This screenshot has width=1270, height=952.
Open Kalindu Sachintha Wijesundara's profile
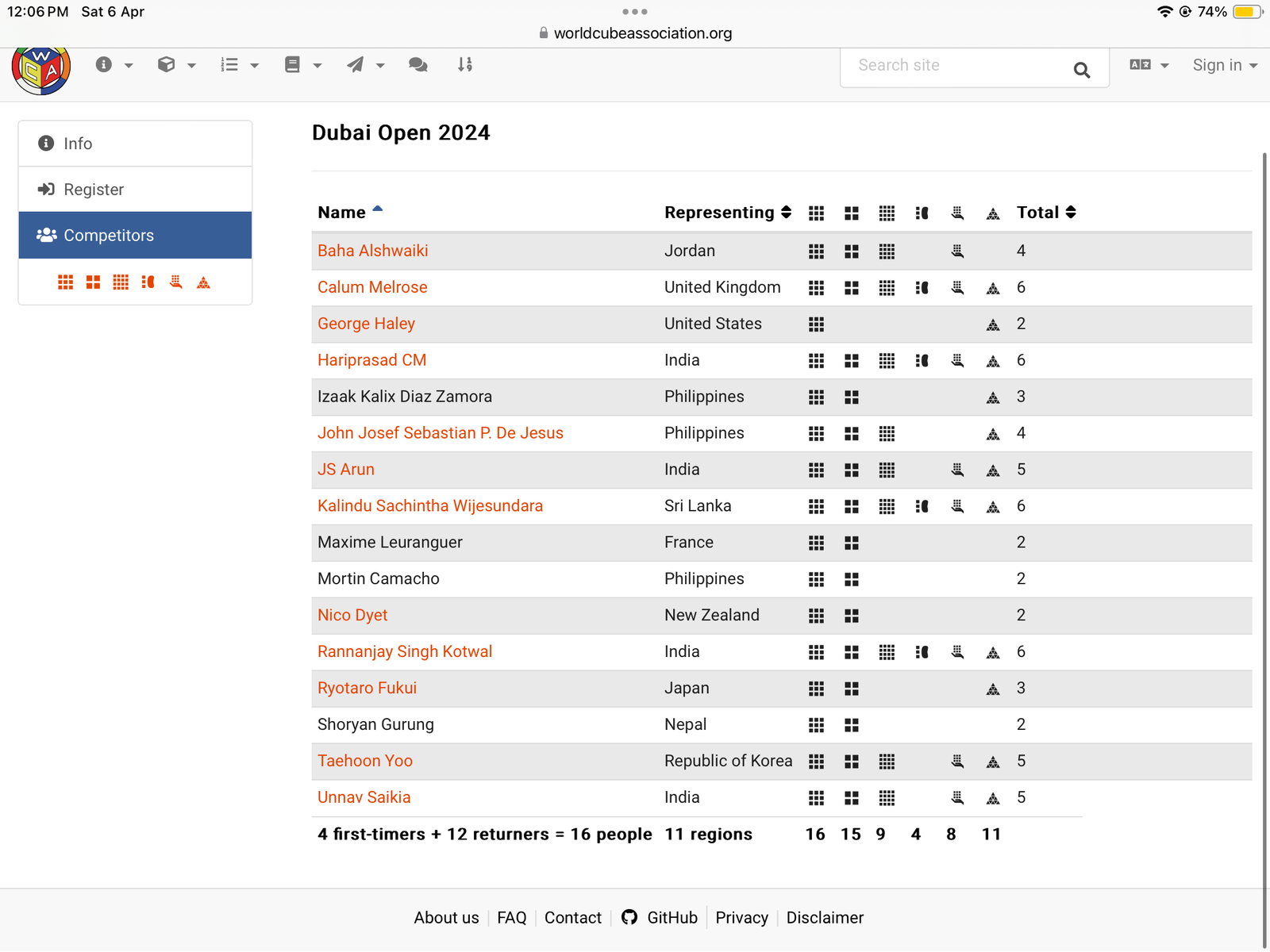tap(430, 506)
